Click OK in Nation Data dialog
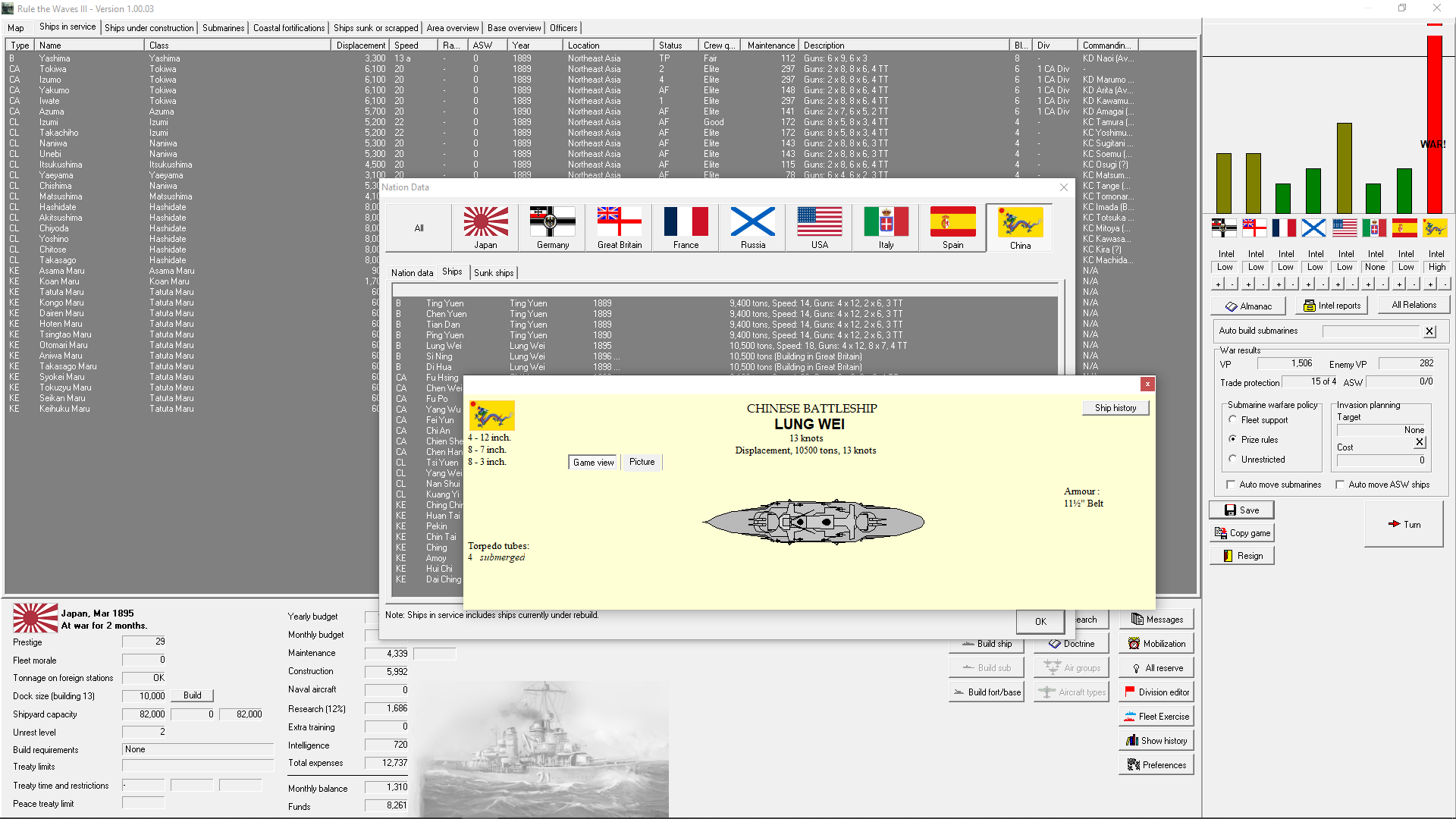1456x819 pixels. (1040, 621)
